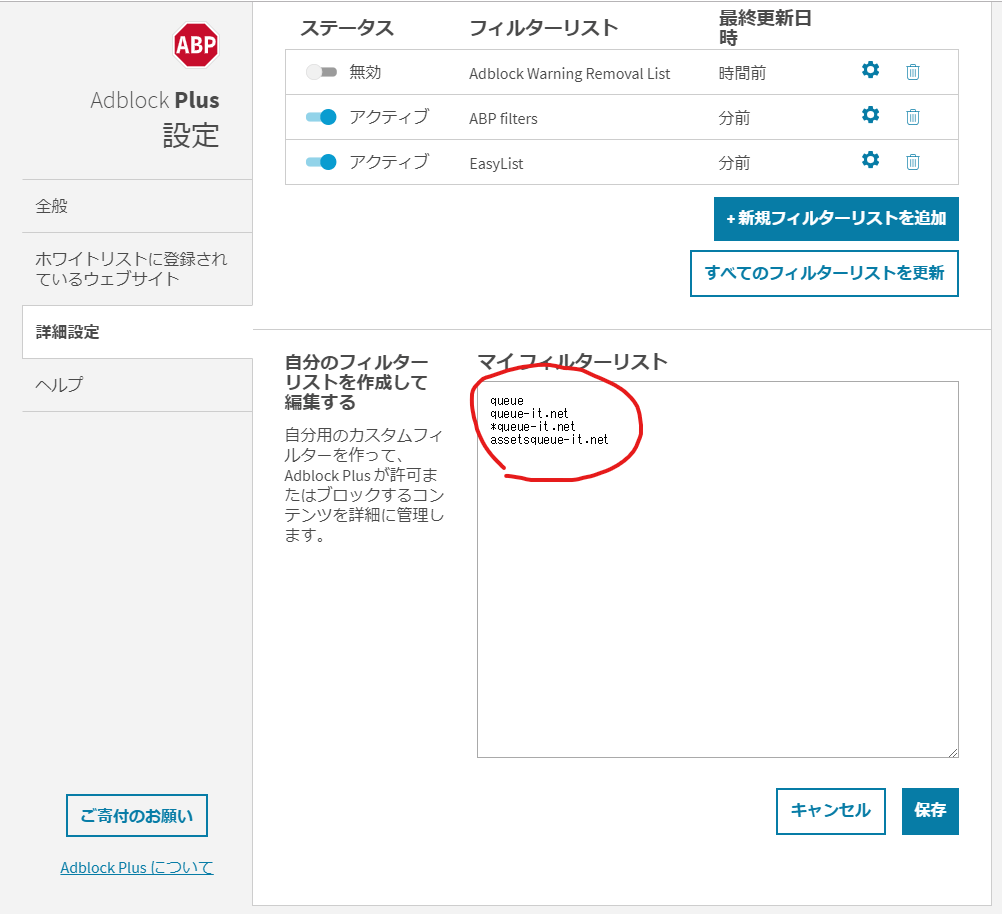Open the ヘルプ tab
The height and width of the screenshot is (914, 1002).
click(137, 385)
